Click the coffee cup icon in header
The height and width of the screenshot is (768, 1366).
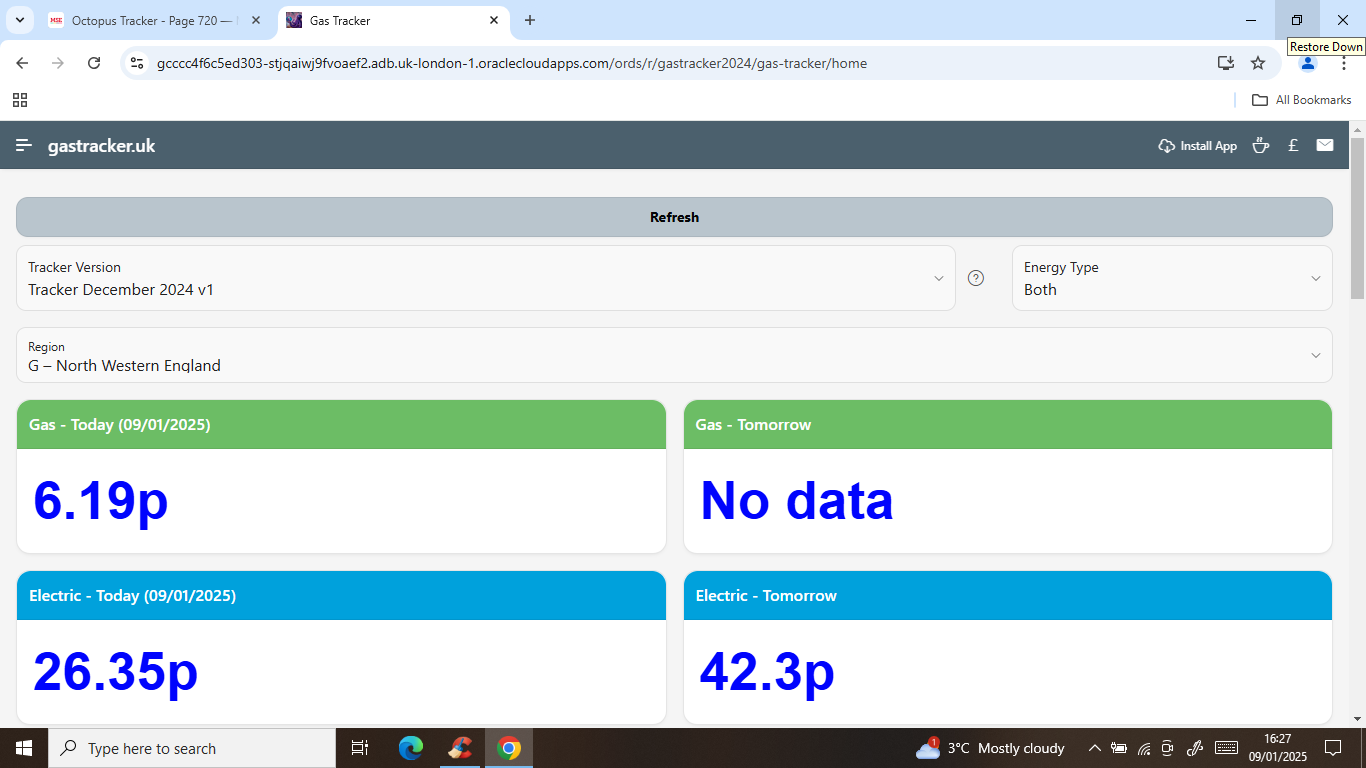click(1261, 146)
